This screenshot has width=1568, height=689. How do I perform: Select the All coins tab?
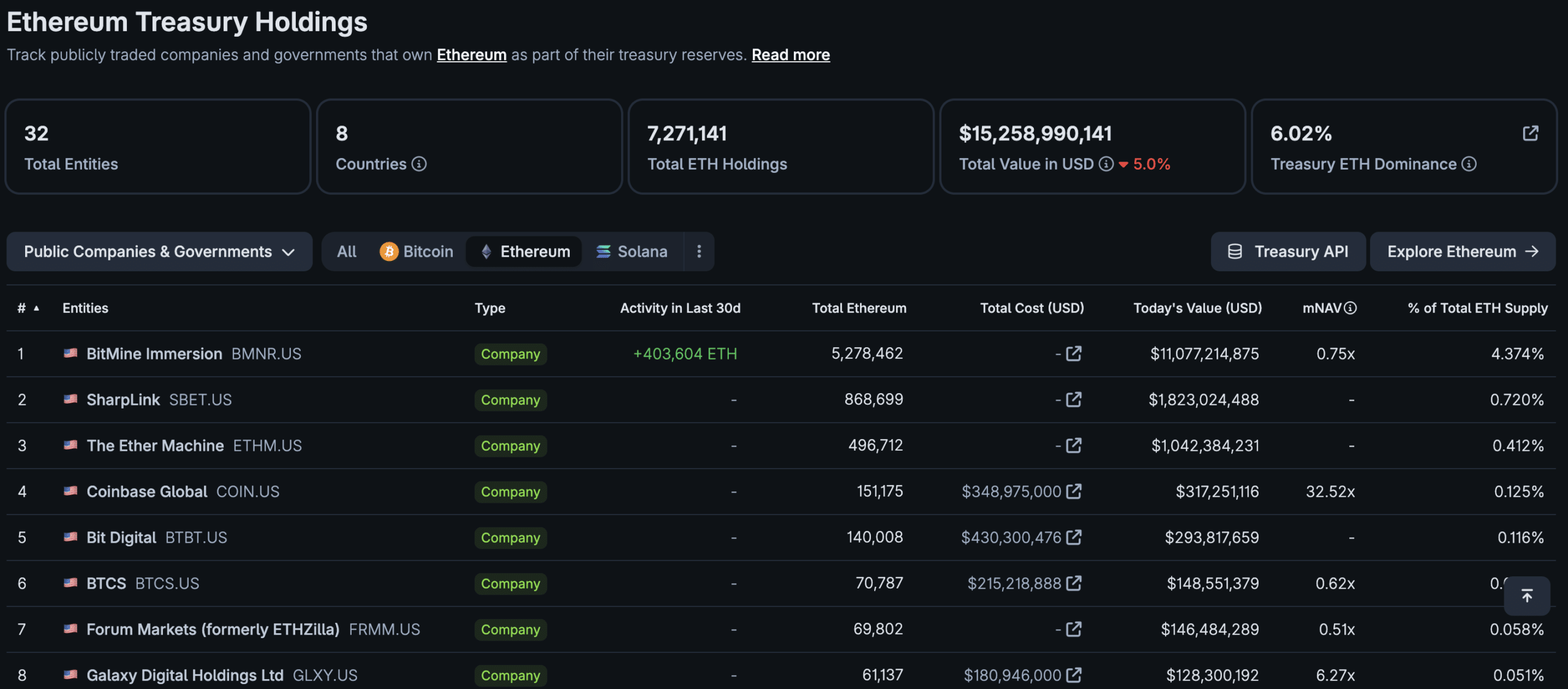pyautogui.click(x=347, y=251)
